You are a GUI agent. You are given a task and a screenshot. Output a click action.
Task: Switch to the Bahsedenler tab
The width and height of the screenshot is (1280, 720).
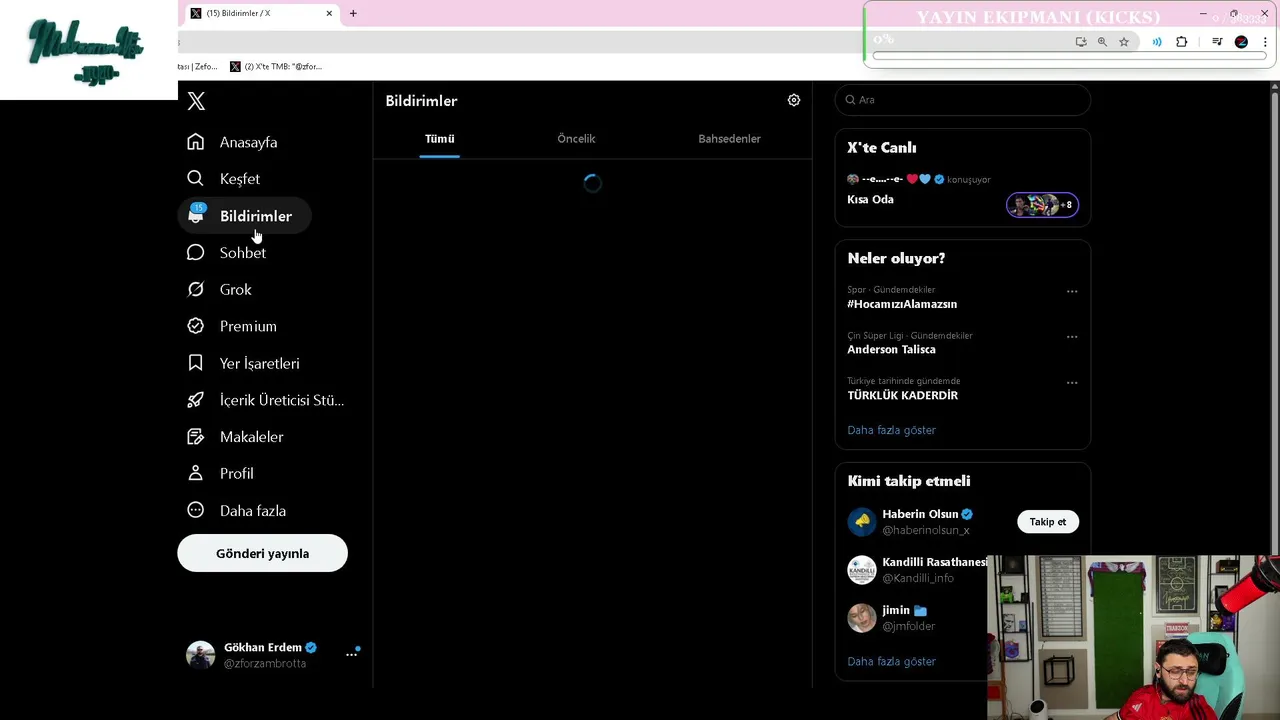coord(729,139)
